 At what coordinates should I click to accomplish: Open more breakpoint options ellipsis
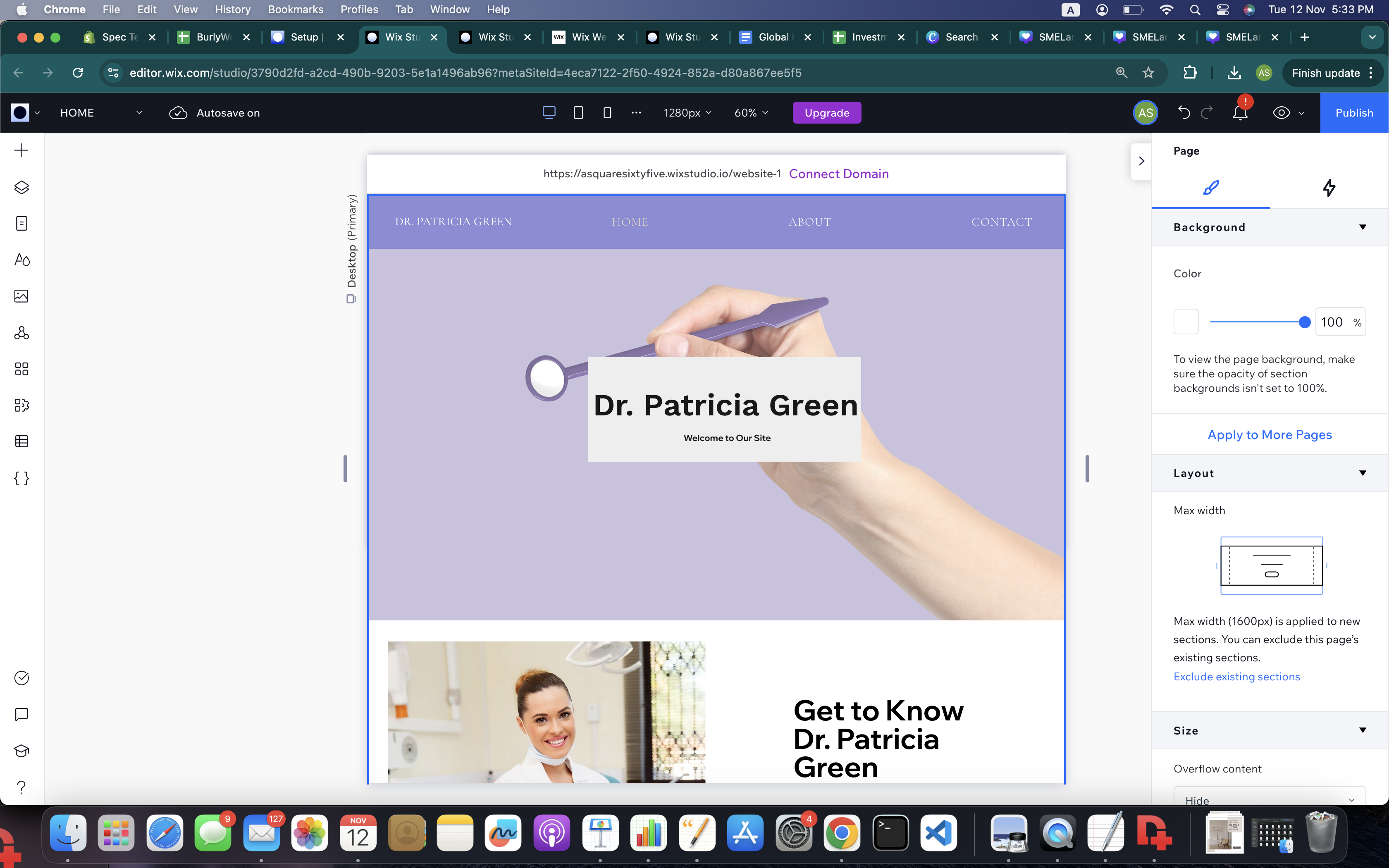tap(636, 112)
